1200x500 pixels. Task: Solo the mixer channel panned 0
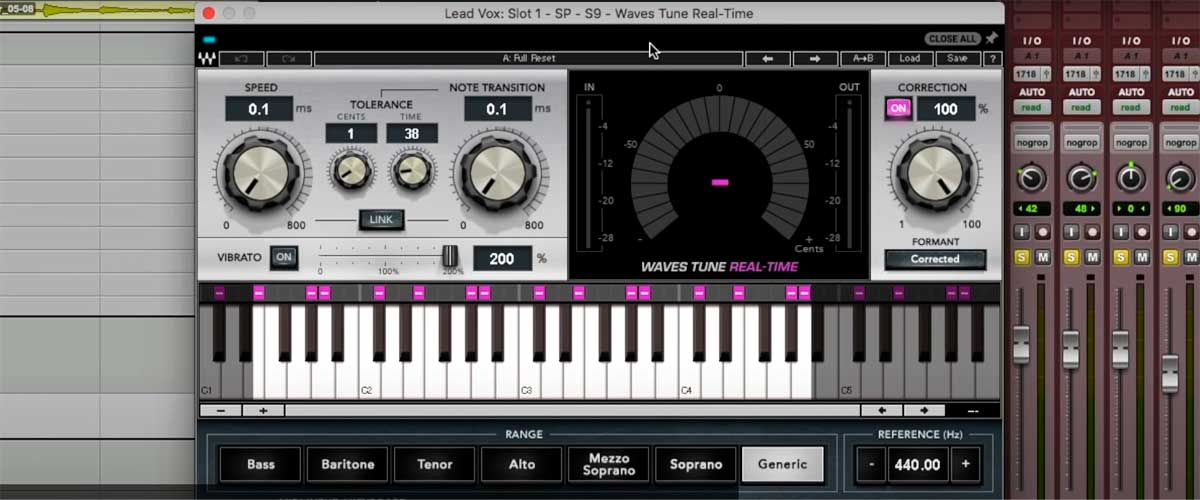(x=1121, y=258)
